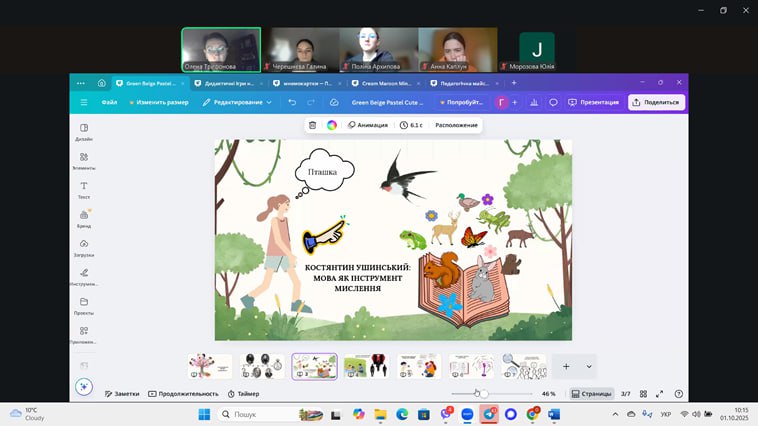Image resolution: width=758 pixels, height=426 pixels.
Task: Click the 46 % zoom value
Action: (549, 394)
